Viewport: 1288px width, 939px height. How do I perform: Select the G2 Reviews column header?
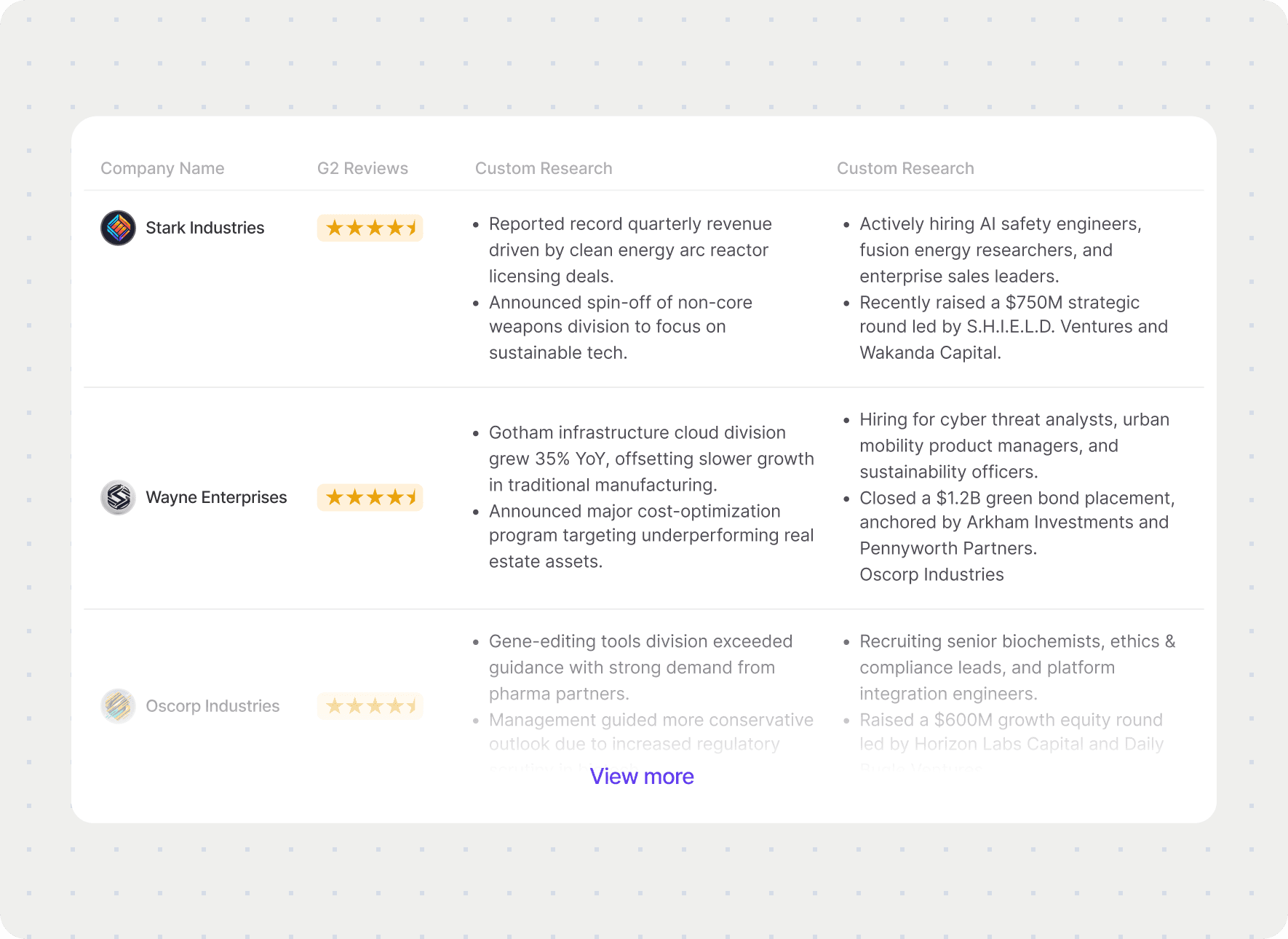(x=362, y=168)
